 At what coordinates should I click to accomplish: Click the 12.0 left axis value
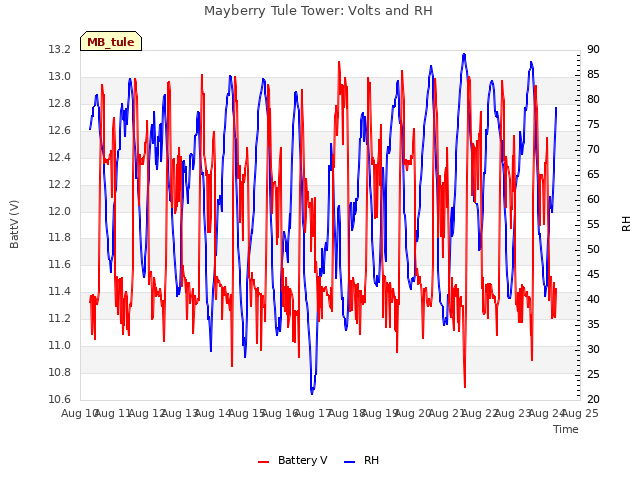59,211
